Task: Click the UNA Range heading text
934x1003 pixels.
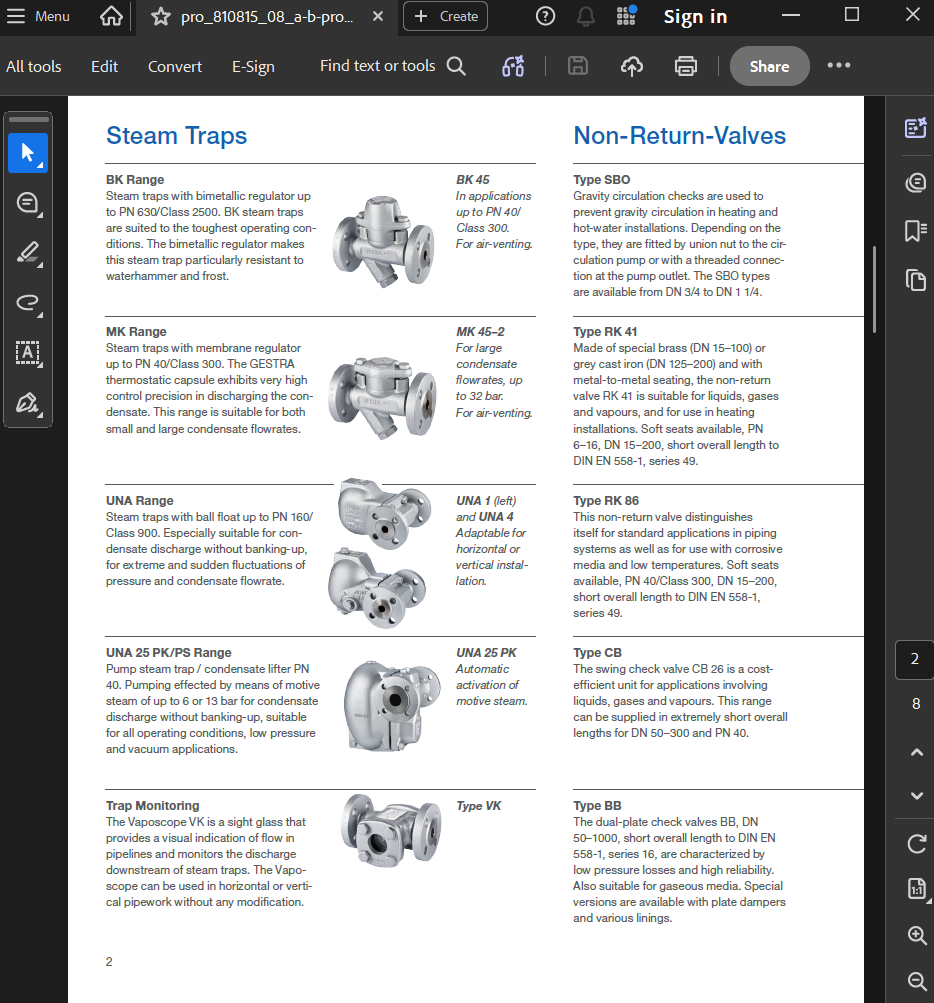Action: pyautogui.click(x=139, y=501)
